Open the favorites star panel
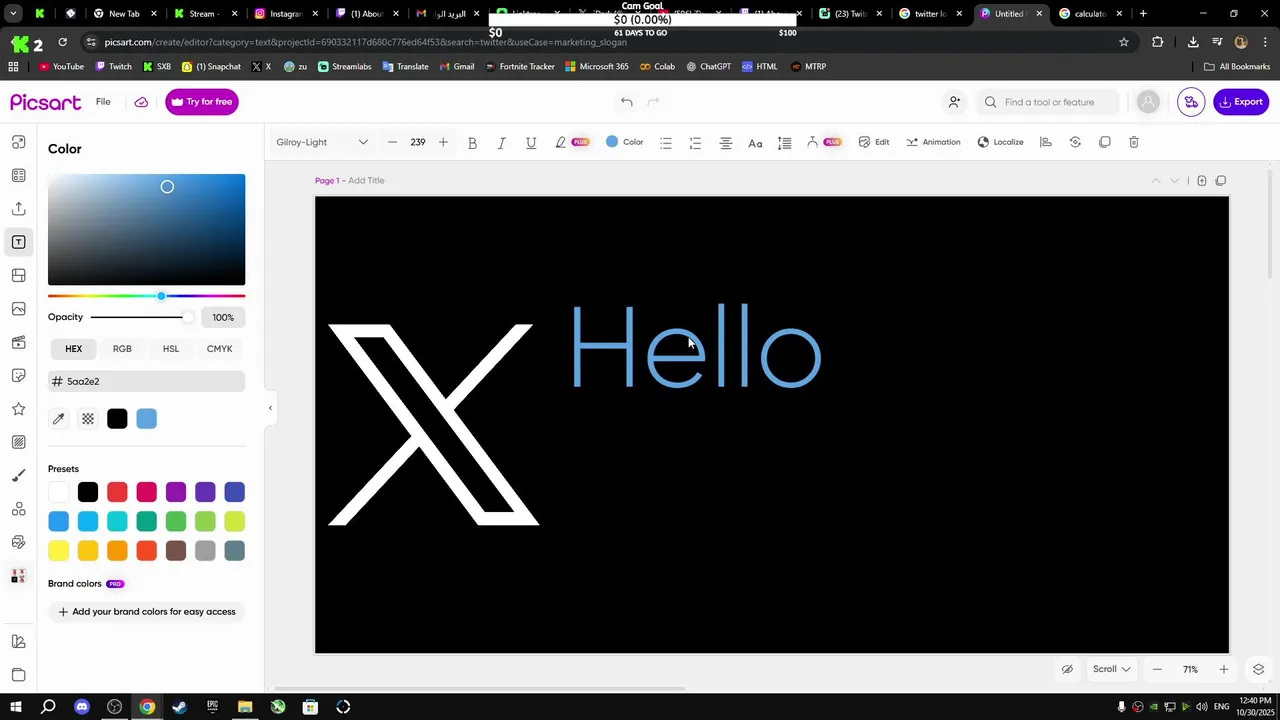The image size is (1280, 720). (x=18, y=409)
